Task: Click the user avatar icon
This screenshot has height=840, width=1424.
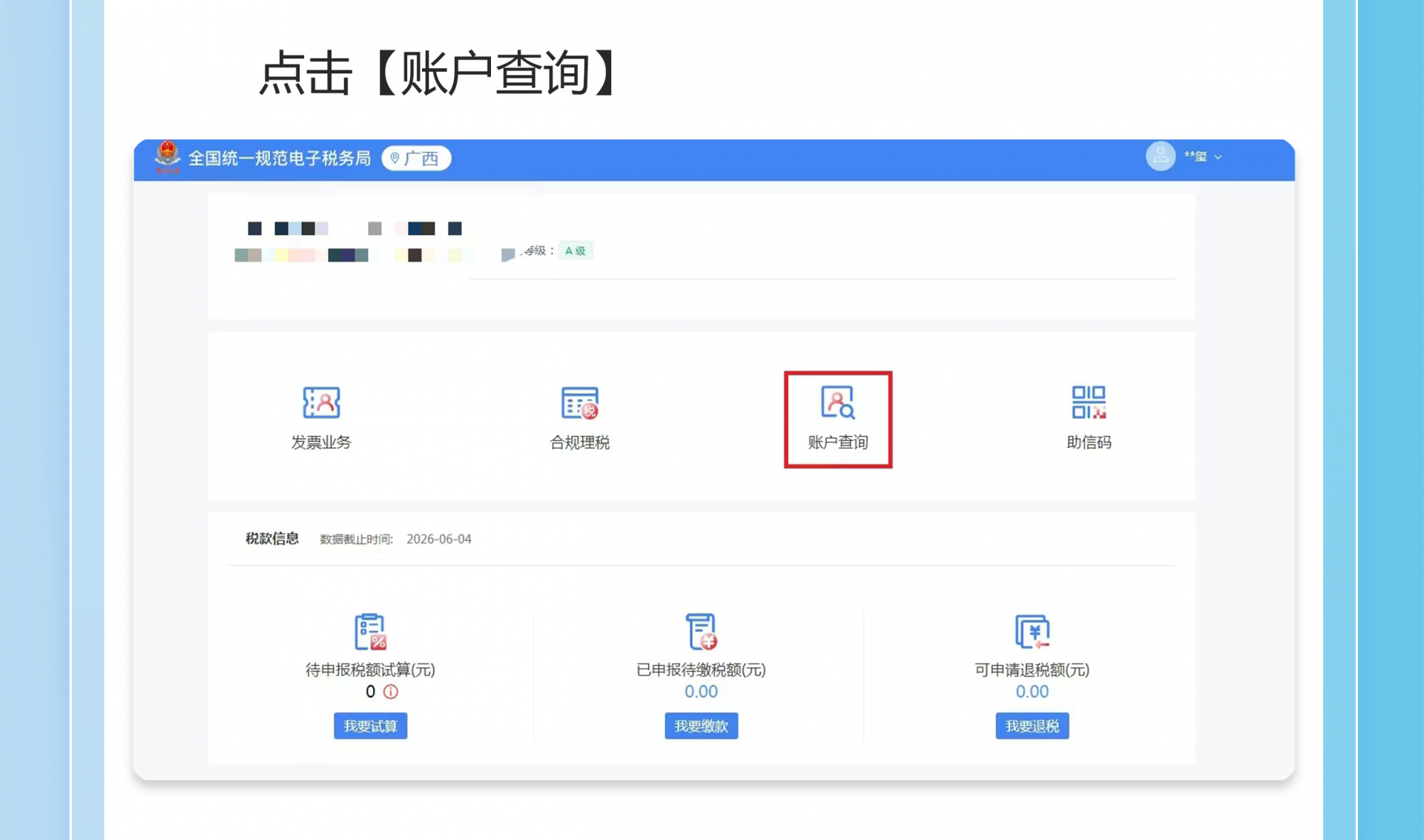Action: 1160,156
